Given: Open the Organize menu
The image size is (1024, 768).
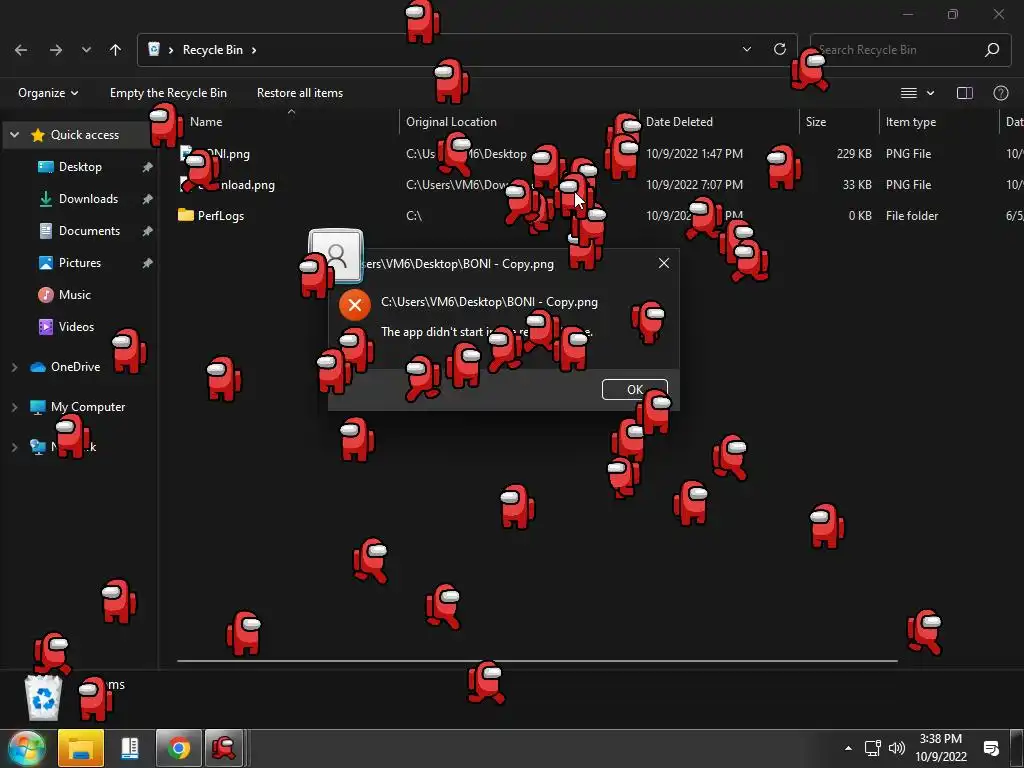Looking at the screenshot, I should pos(48,93).
